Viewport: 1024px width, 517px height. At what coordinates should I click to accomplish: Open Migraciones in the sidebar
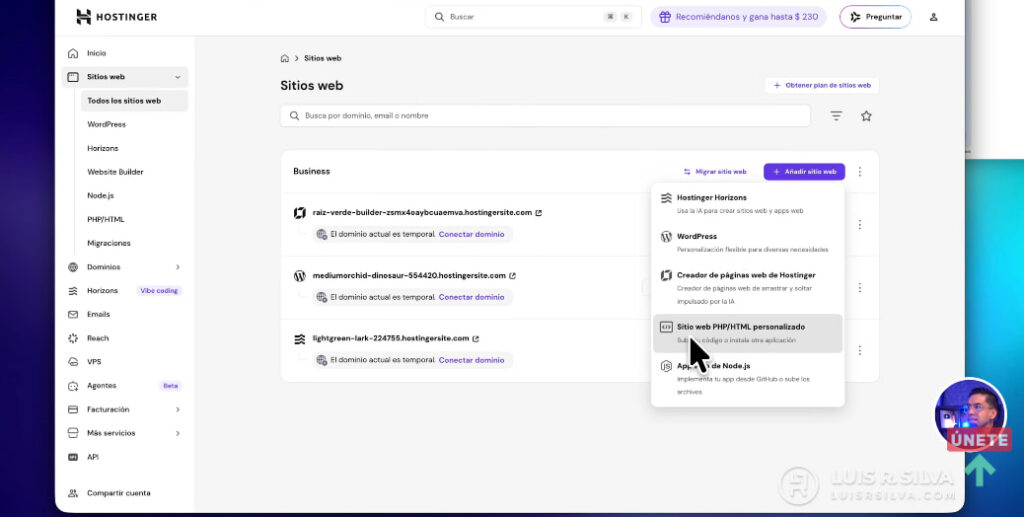(109, 243)
